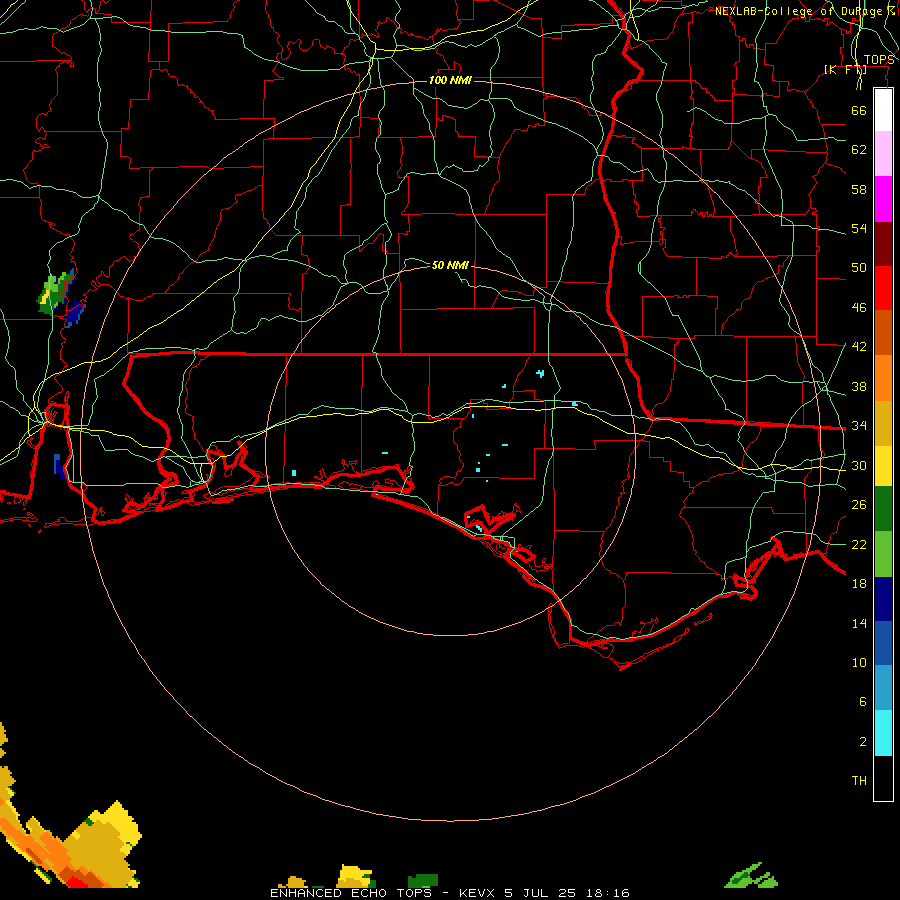
Task: Click the light green echo near the bottom right
Action: [751, 876]
